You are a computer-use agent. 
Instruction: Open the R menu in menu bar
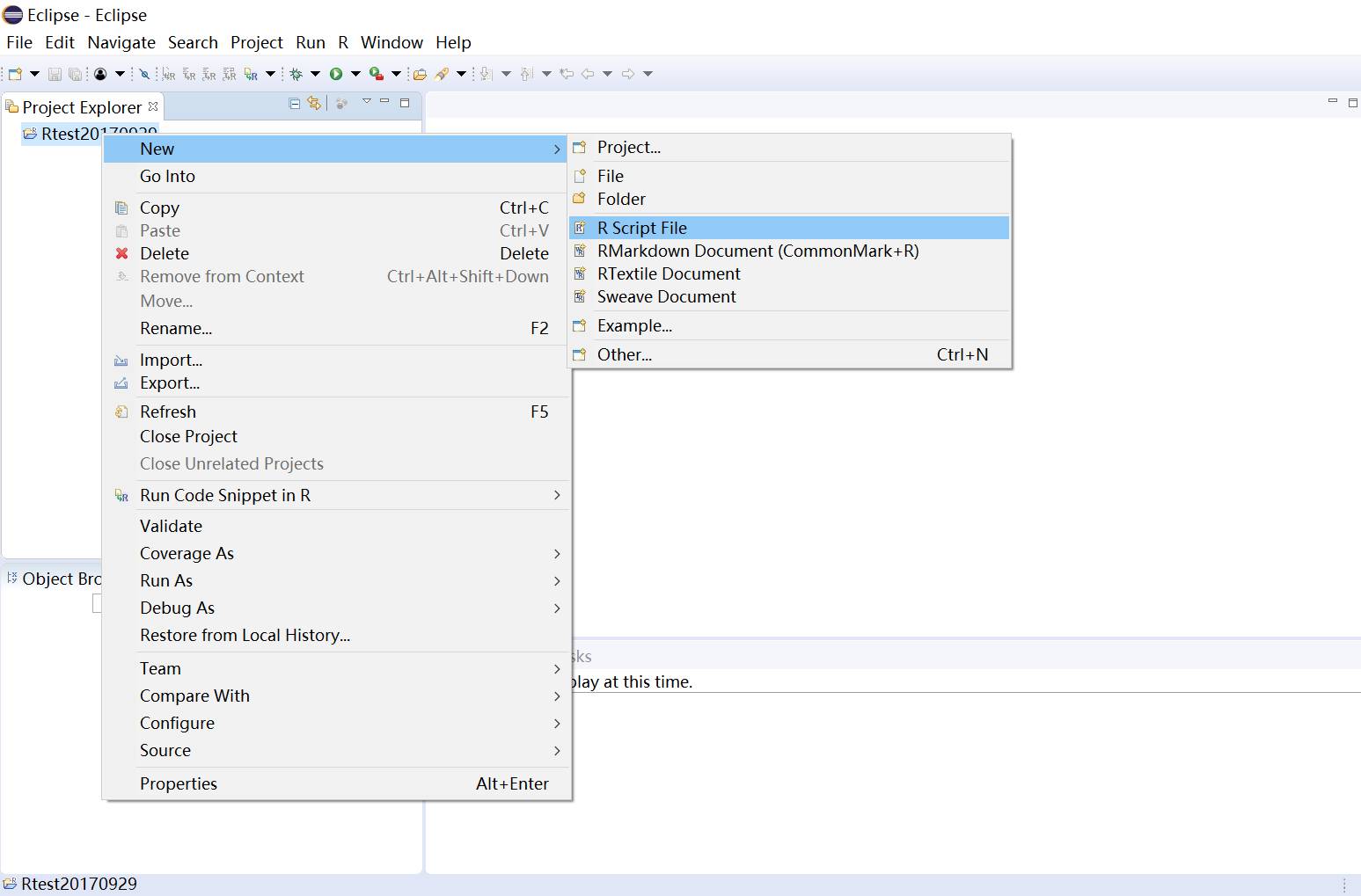point(343,42)
